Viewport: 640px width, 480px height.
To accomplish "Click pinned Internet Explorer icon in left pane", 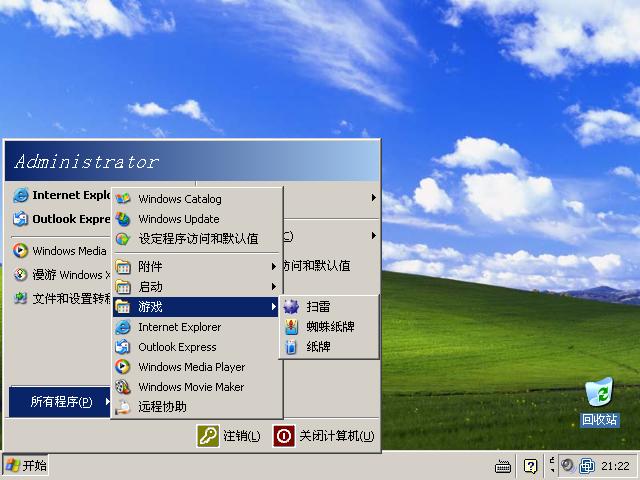I will click(x=20, y=196).
